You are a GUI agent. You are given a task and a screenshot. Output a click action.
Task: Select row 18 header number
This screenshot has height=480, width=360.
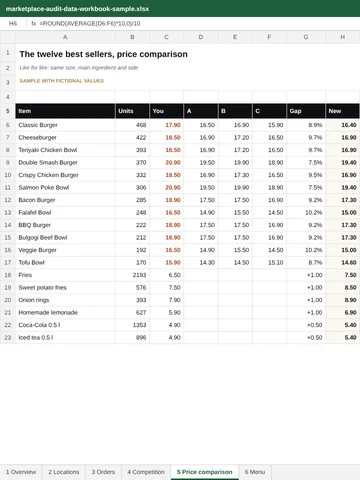tap(8, 275)
